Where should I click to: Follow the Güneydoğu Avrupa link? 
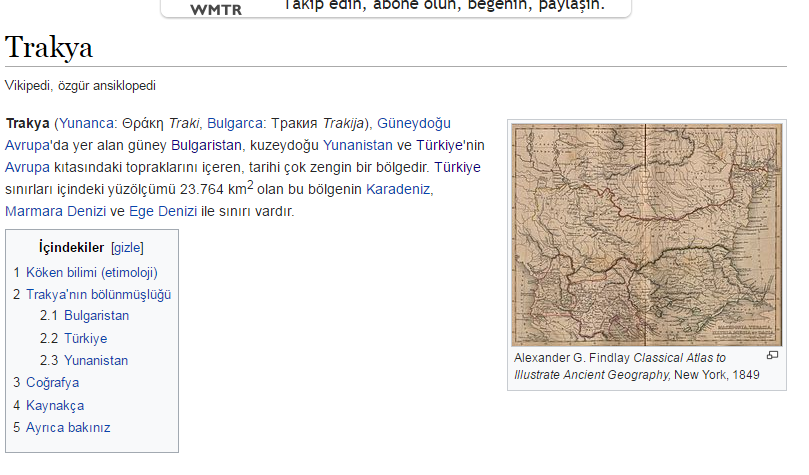point(414,124)
